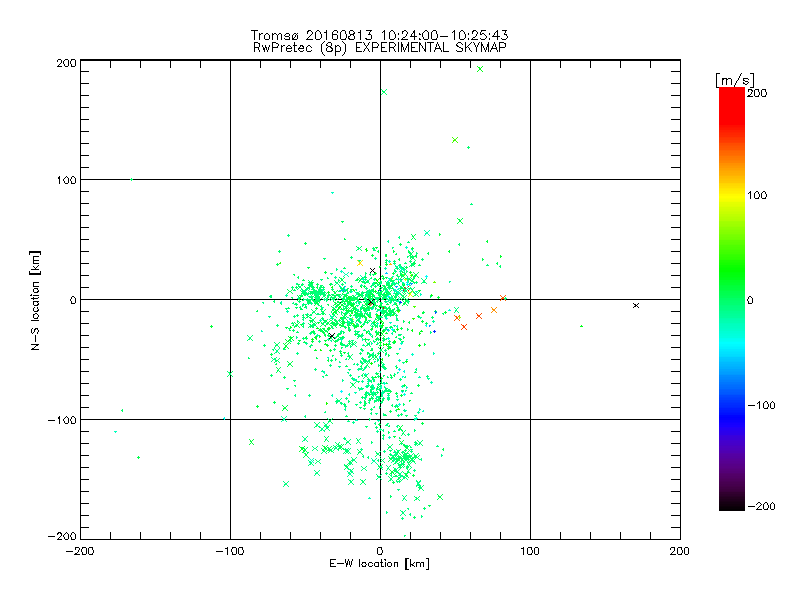Click the colorbar tick label -200
This screenshot has height=600, width=800.
point(761,506)
